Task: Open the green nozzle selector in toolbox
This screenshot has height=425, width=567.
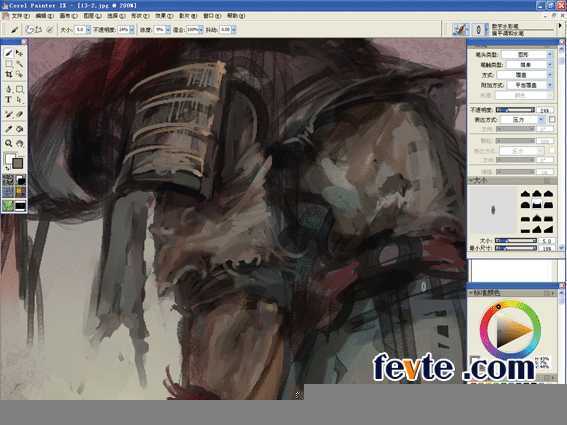Action: 8,205
